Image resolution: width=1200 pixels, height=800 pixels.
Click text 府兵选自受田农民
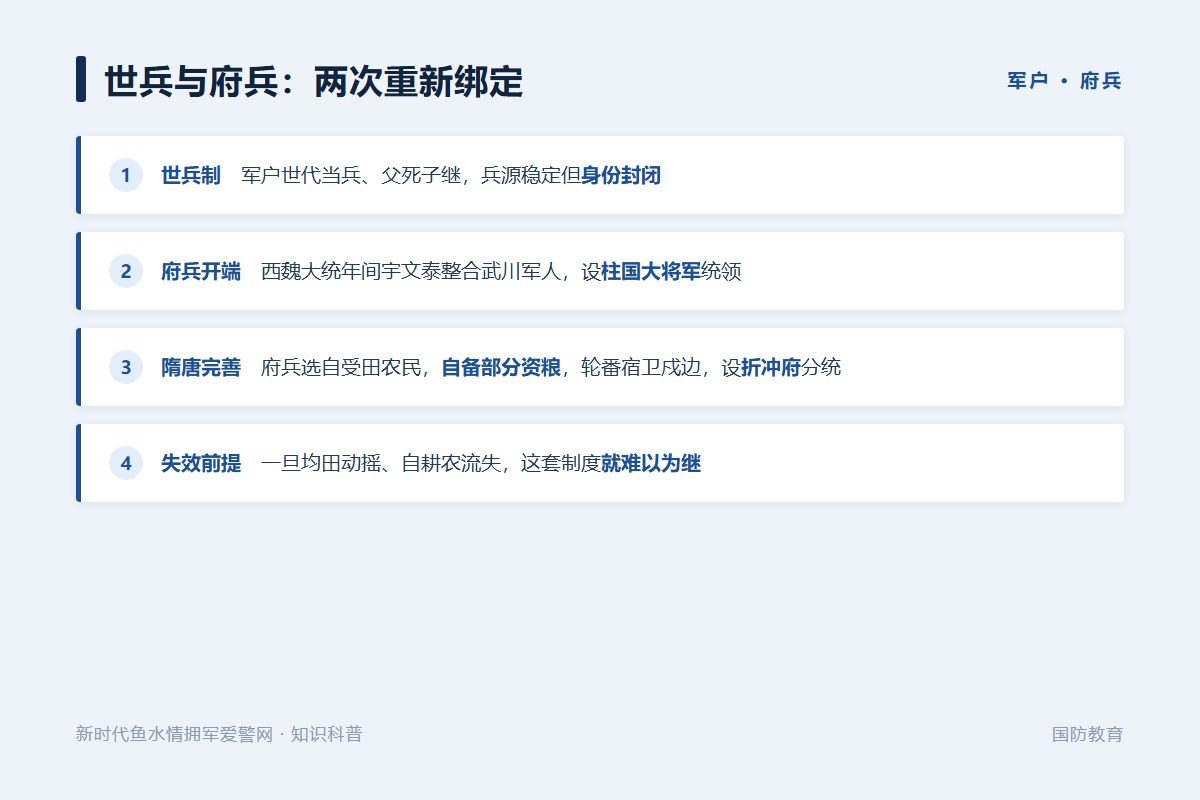pos(341,368)
